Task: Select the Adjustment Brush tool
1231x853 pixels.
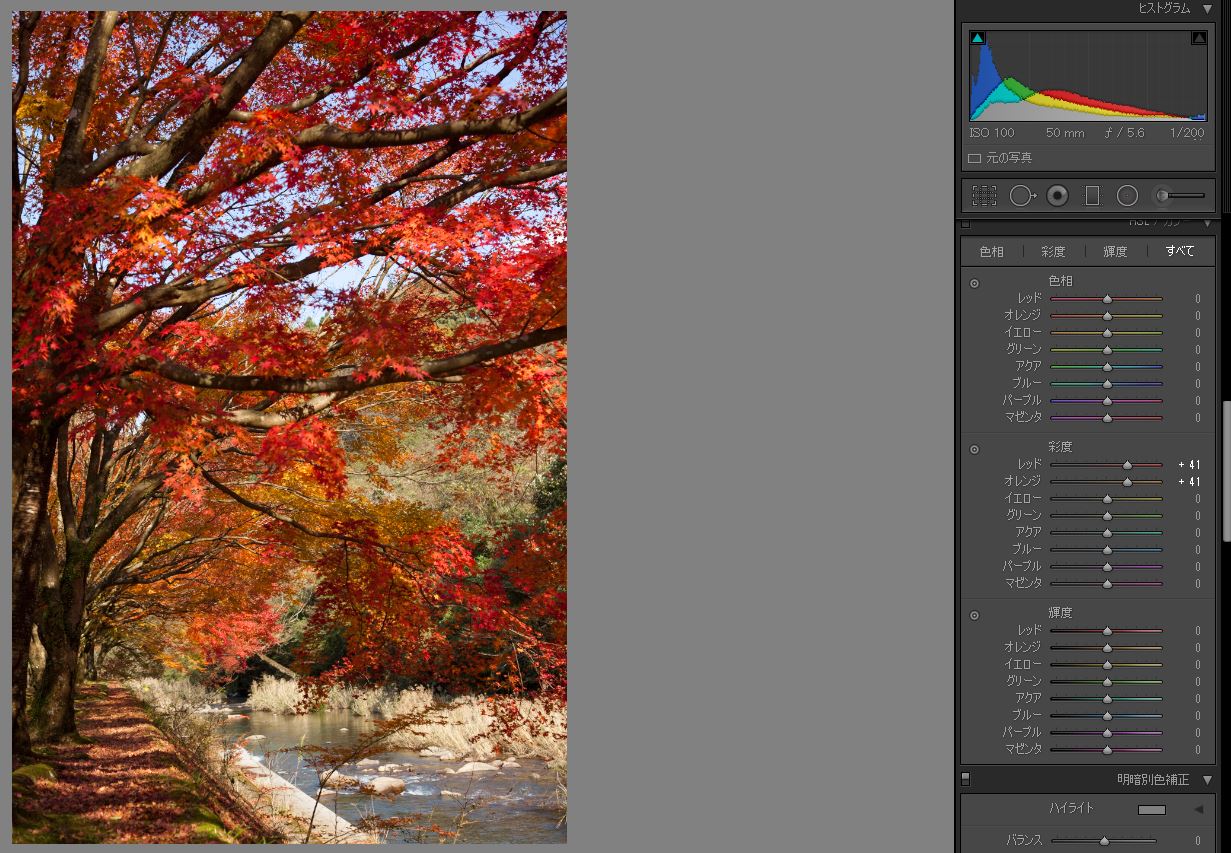Action: coord(1180,196)
